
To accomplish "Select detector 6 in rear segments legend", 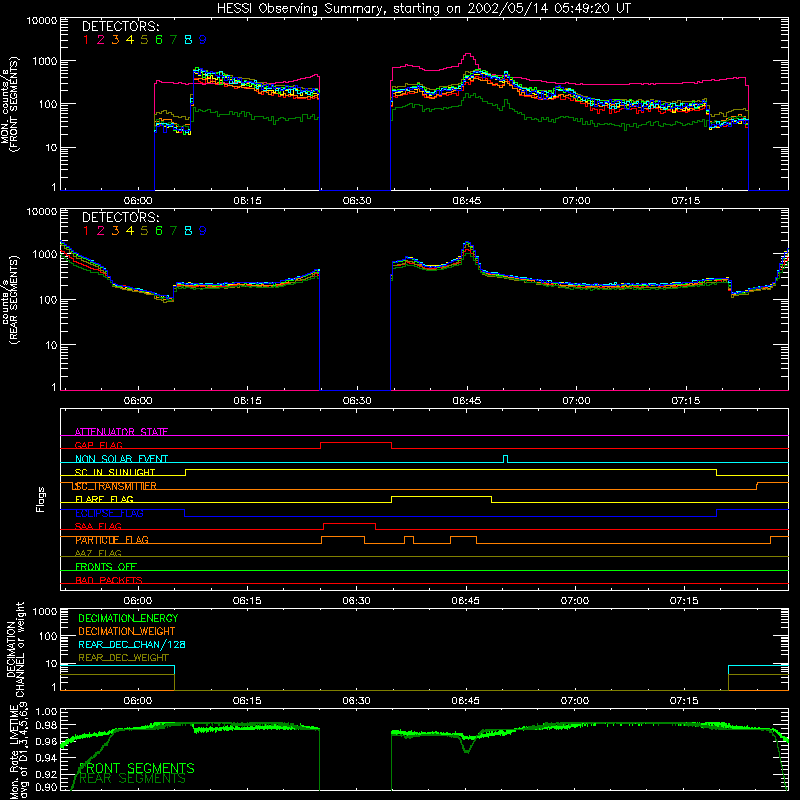I will 159,231.
